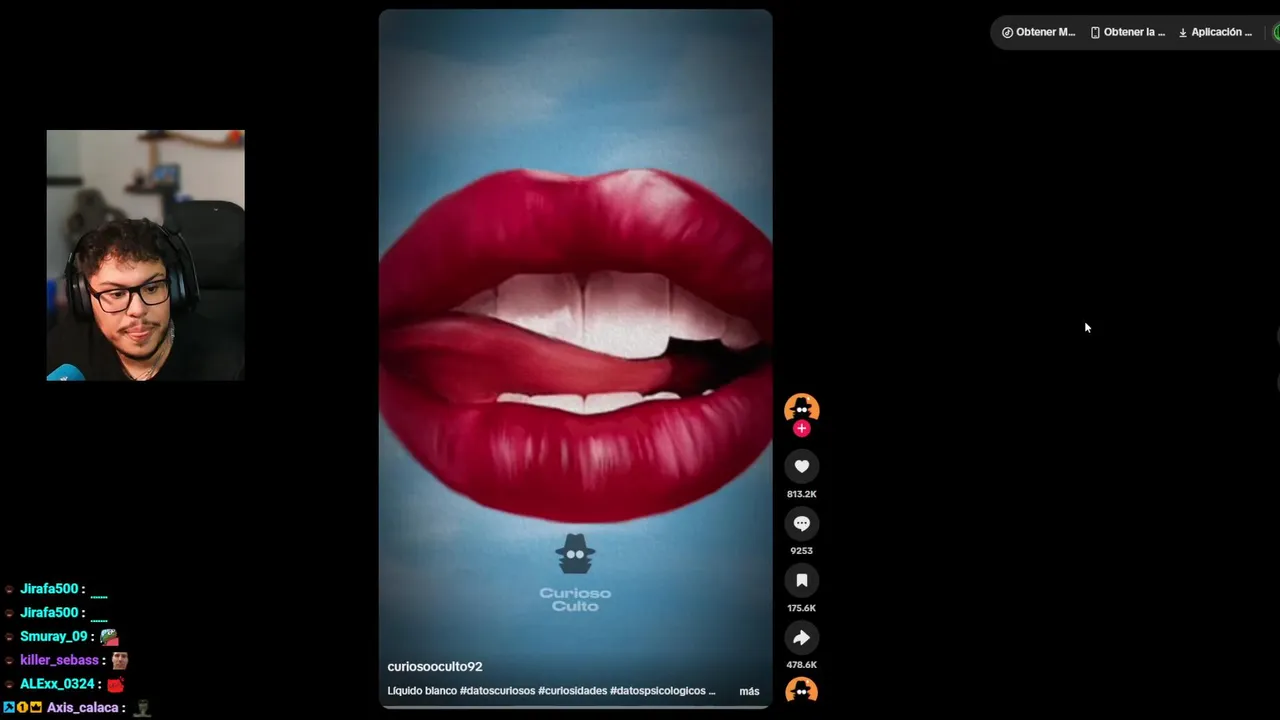Open the curiosooculto92 profile link
Screen dimensions: 1280x720
[435, 667]
